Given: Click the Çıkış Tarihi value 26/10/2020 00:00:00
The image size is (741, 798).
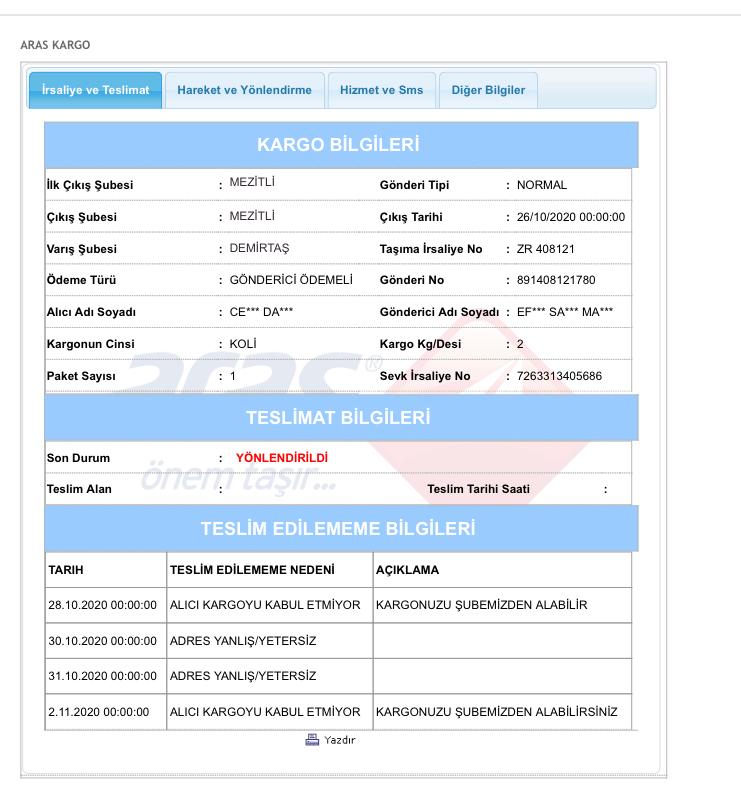Looking at the screenshot, I should [x=571, y=217].
